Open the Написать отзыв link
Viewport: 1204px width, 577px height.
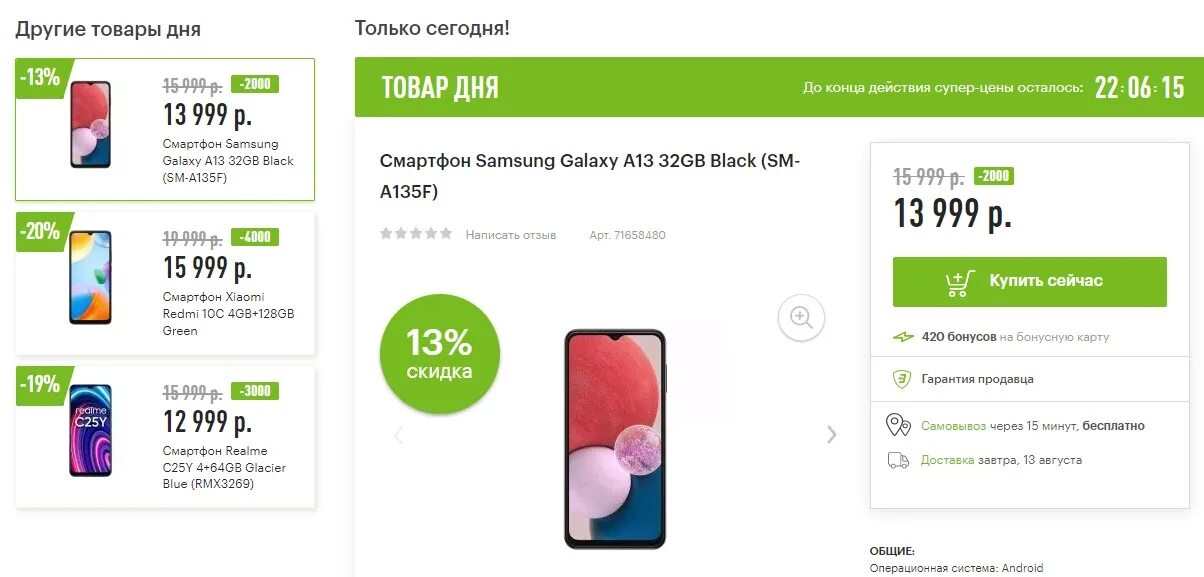pyautogui.click(x=511, y=235)
